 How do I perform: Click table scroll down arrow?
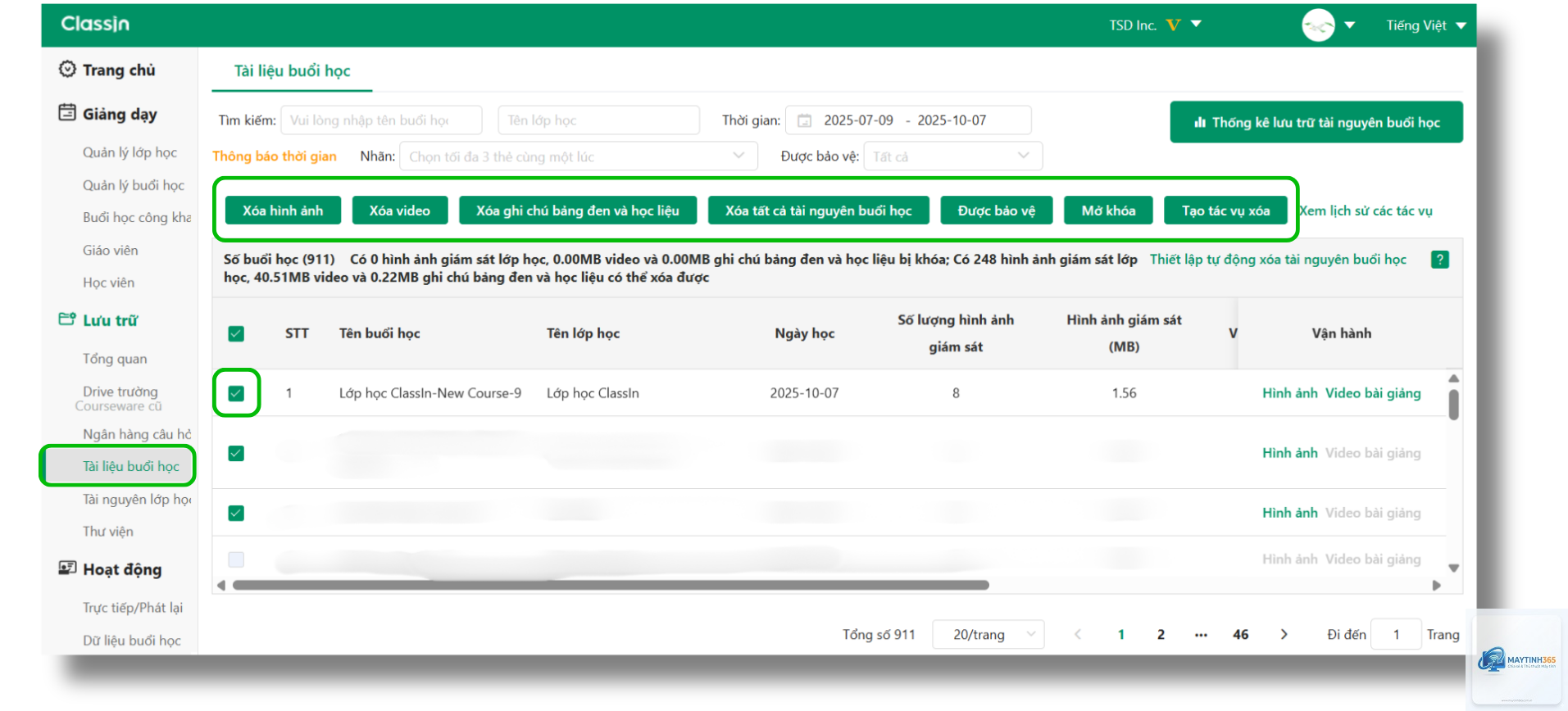(1453, 568)
